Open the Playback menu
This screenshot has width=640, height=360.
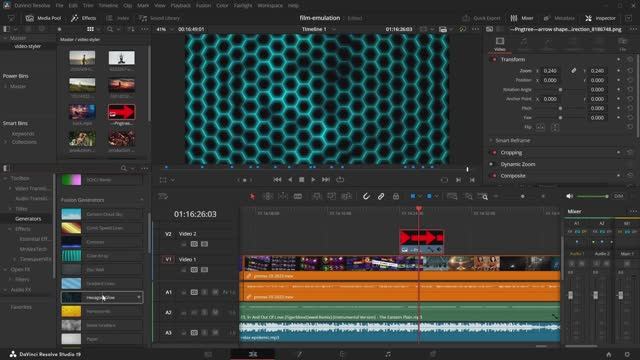pyautogui.click(x=180, y=6)
